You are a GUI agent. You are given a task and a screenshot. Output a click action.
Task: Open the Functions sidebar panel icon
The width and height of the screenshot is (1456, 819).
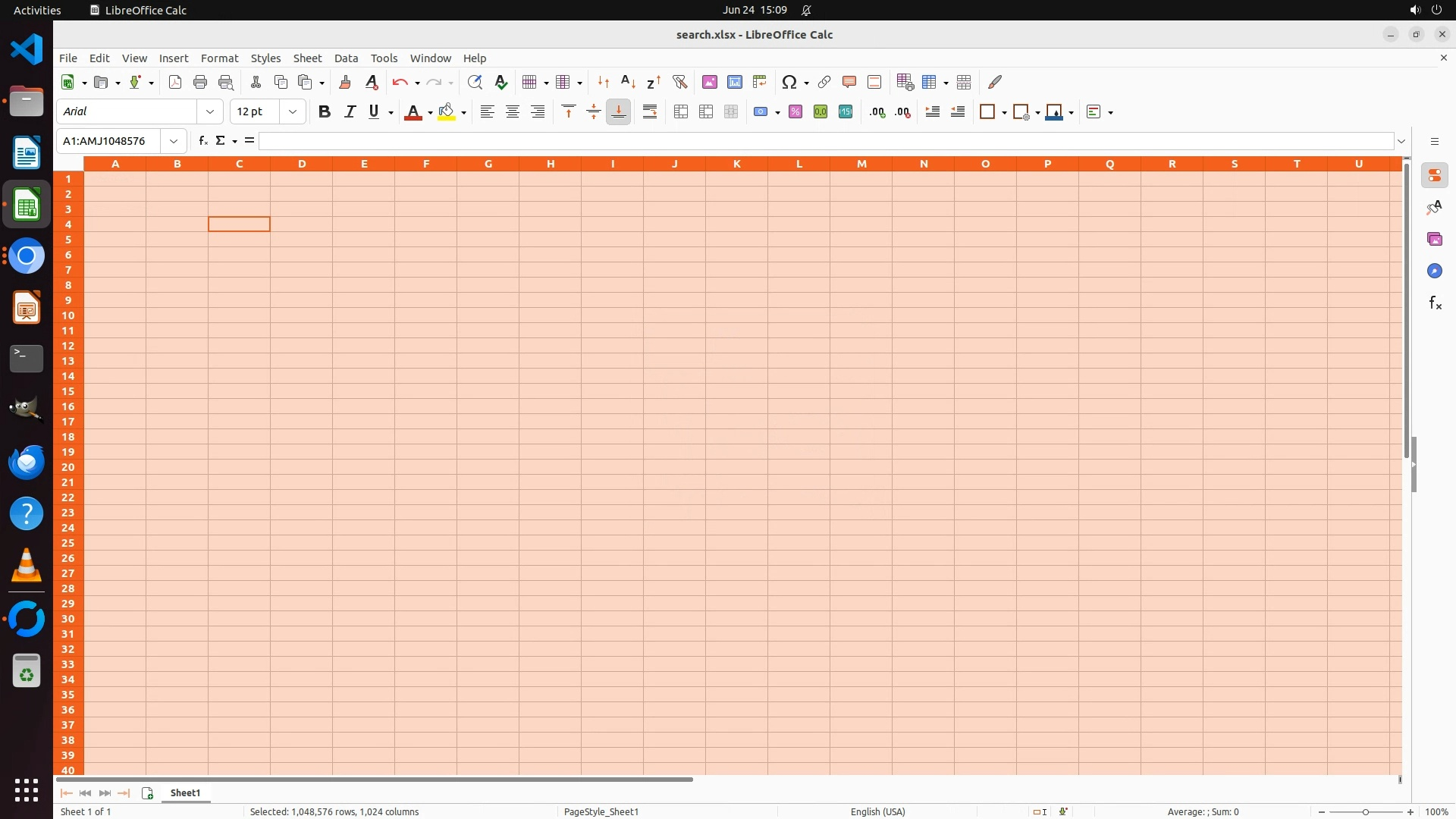pyautogui.click(x=1435, y=303)
